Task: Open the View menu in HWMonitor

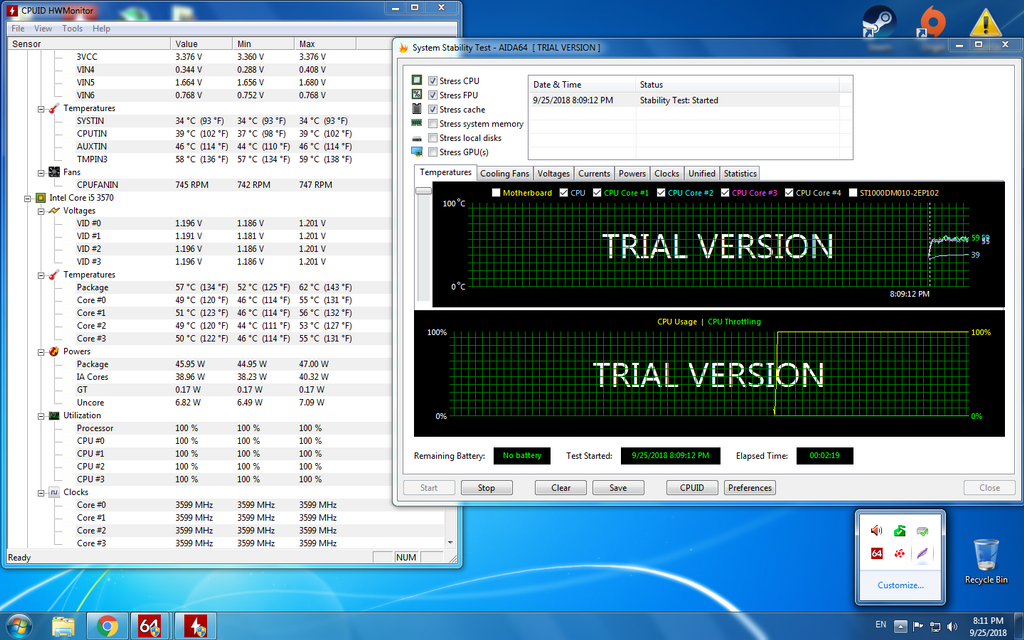Action: coord(43,29)
